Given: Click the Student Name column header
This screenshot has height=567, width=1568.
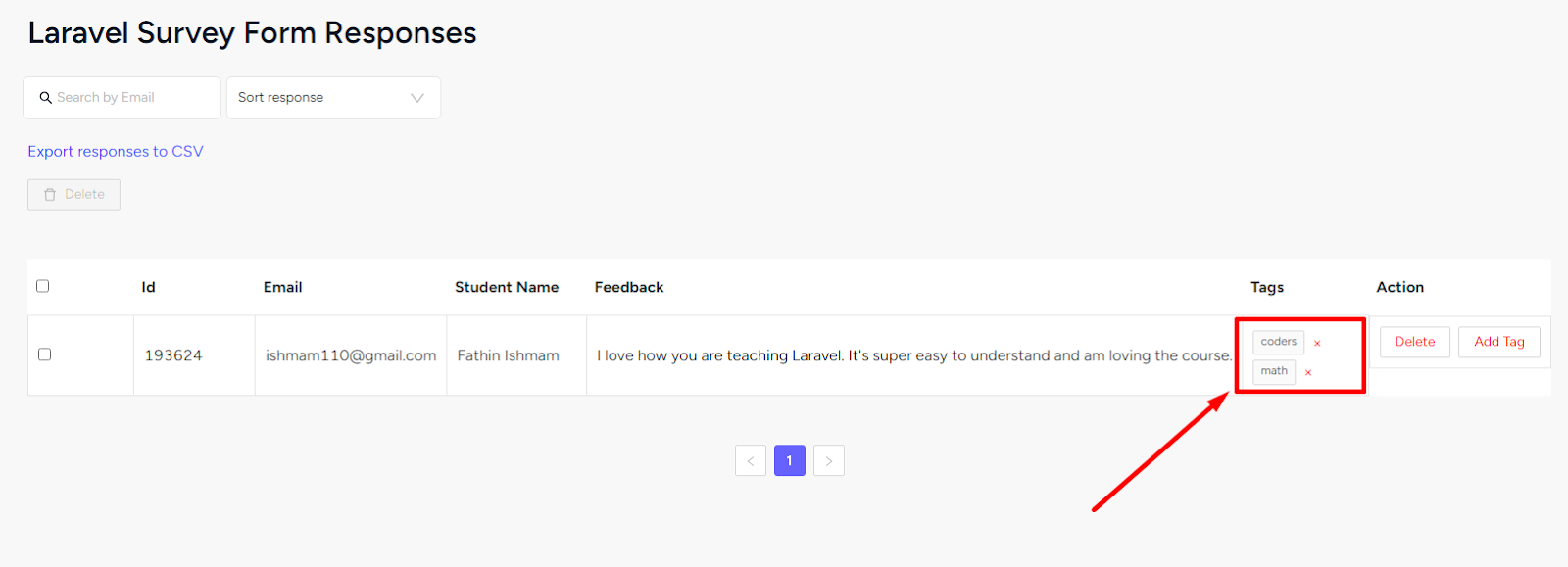Looking at the screenshot, I should (507, 287).
